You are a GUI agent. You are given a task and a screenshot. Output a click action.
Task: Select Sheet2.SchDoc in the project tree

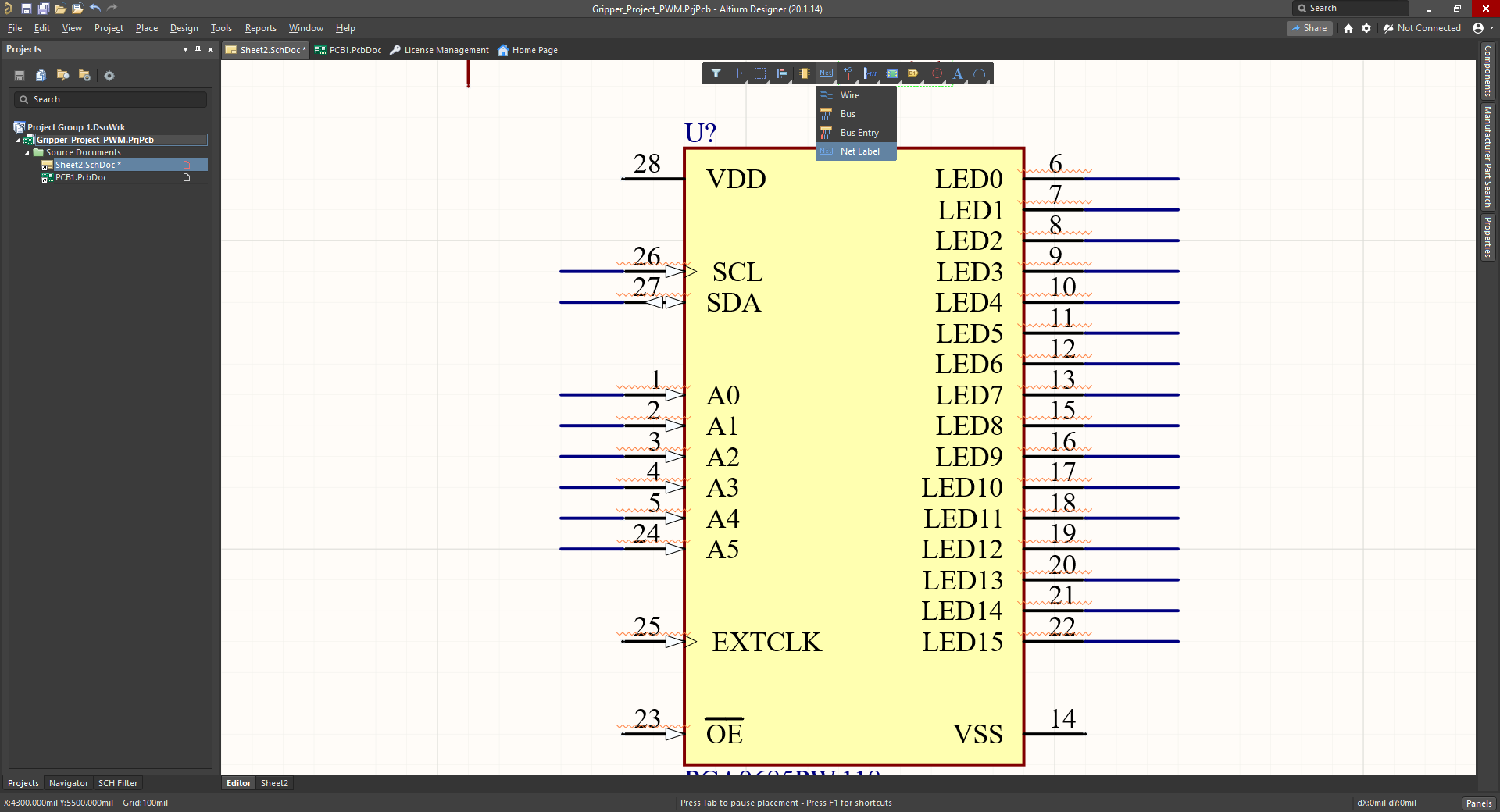coord(87,165)
